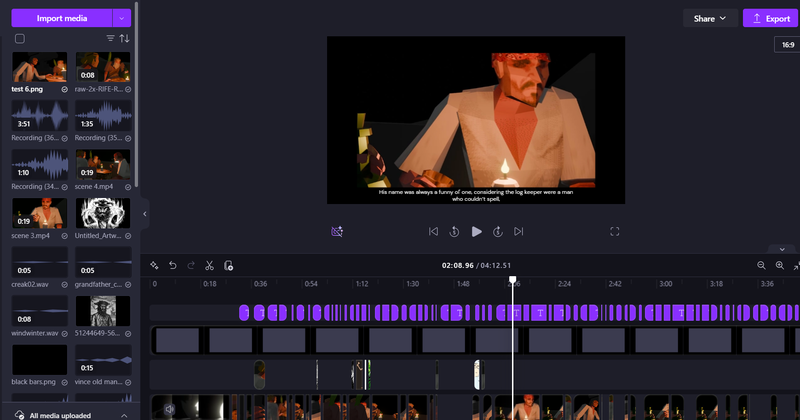This screenshot has height=420, width=800.
Task: Click the check icon beside black bars.png
Action: click(x=65, y=382)
